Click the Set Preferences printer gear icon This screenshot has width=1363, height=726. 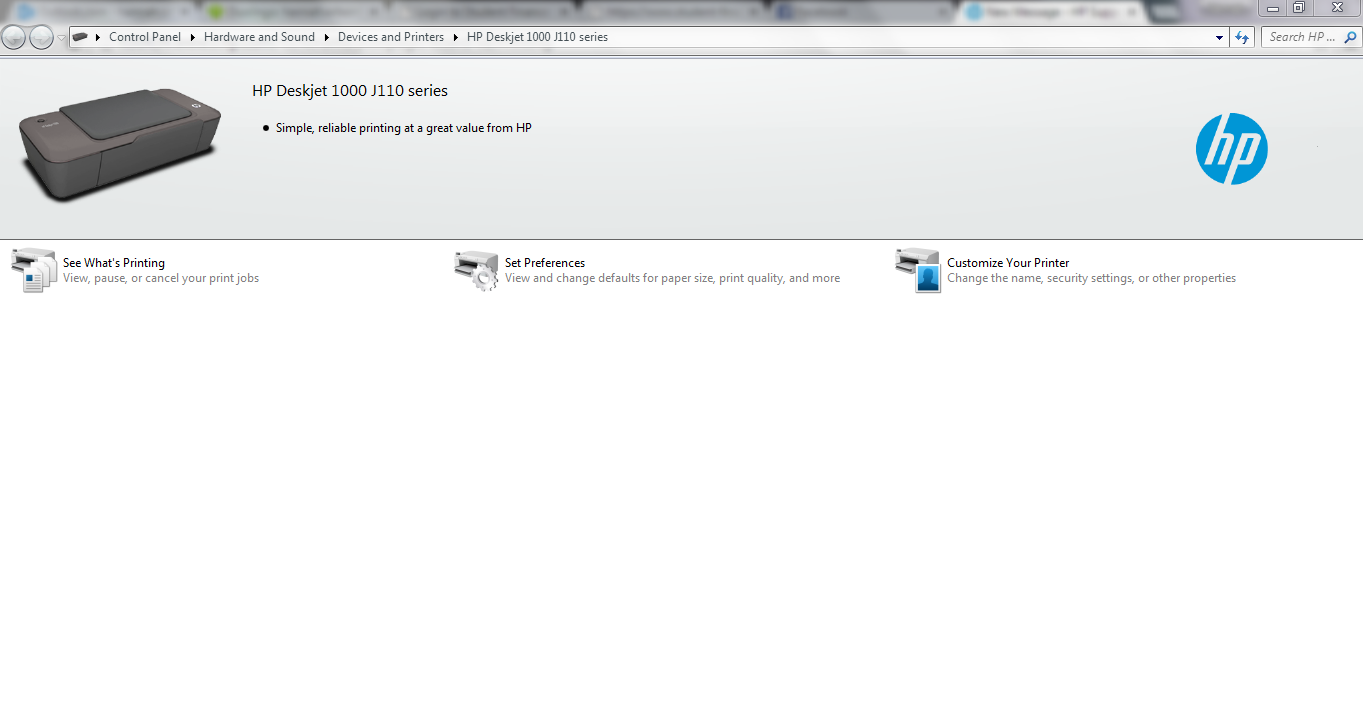pos(476,270)
